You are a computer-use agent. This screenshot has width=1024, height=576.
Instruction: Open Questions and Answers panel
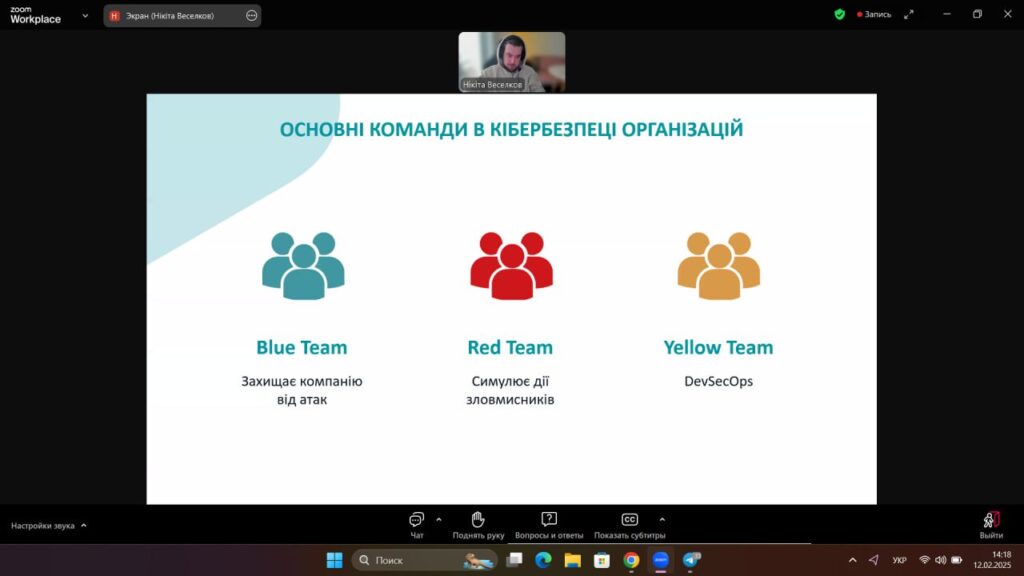[x=548, y=520]
